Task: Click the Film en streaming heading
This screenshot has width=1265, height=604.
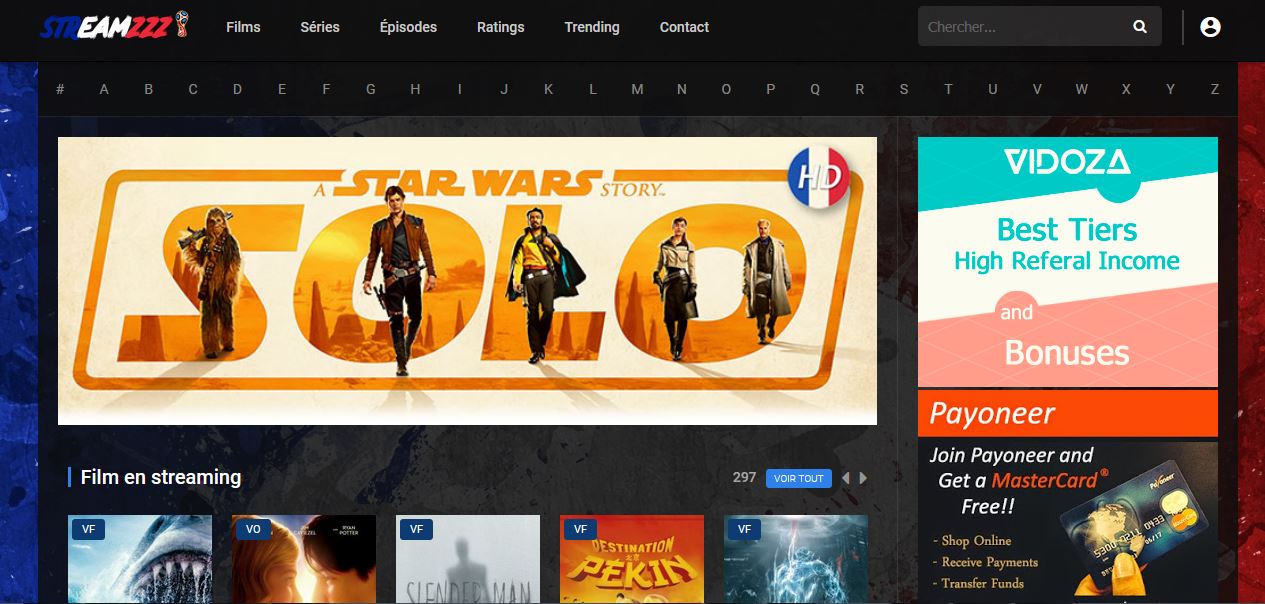Action: (161, 478)
